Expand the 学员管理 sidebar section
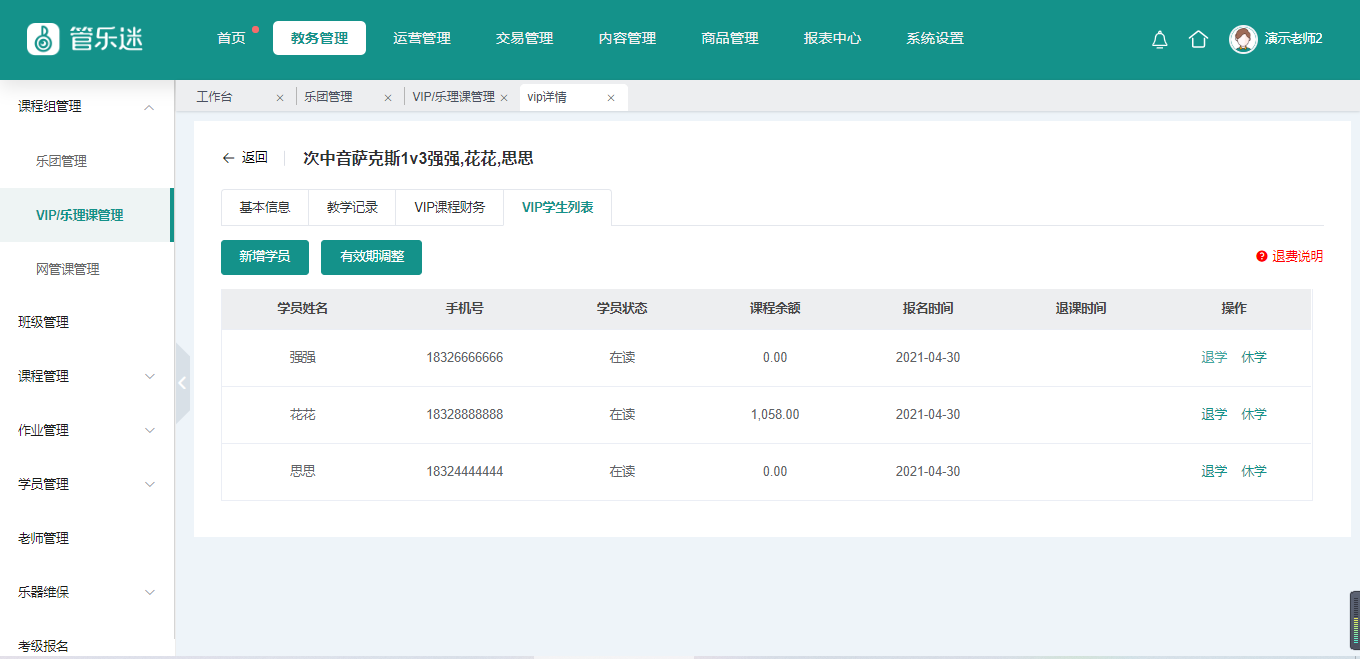 [150, 484]
